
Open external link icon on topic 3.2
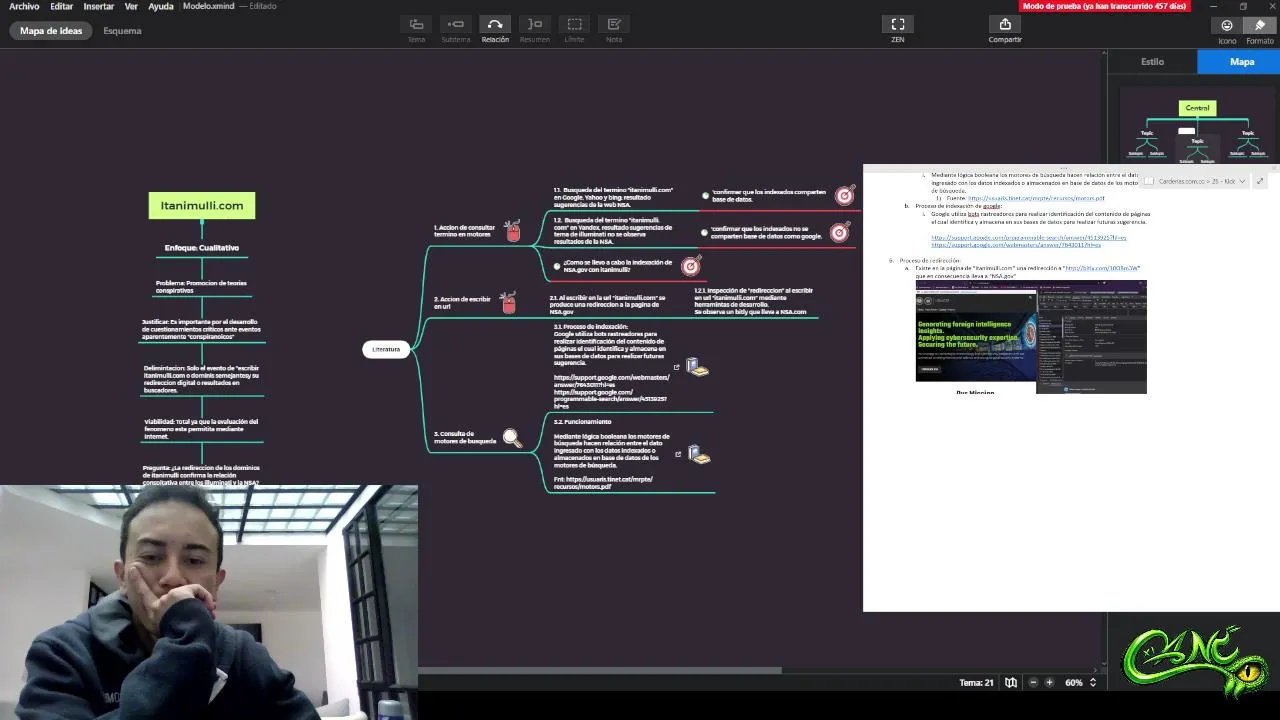[x=678, y=454]
